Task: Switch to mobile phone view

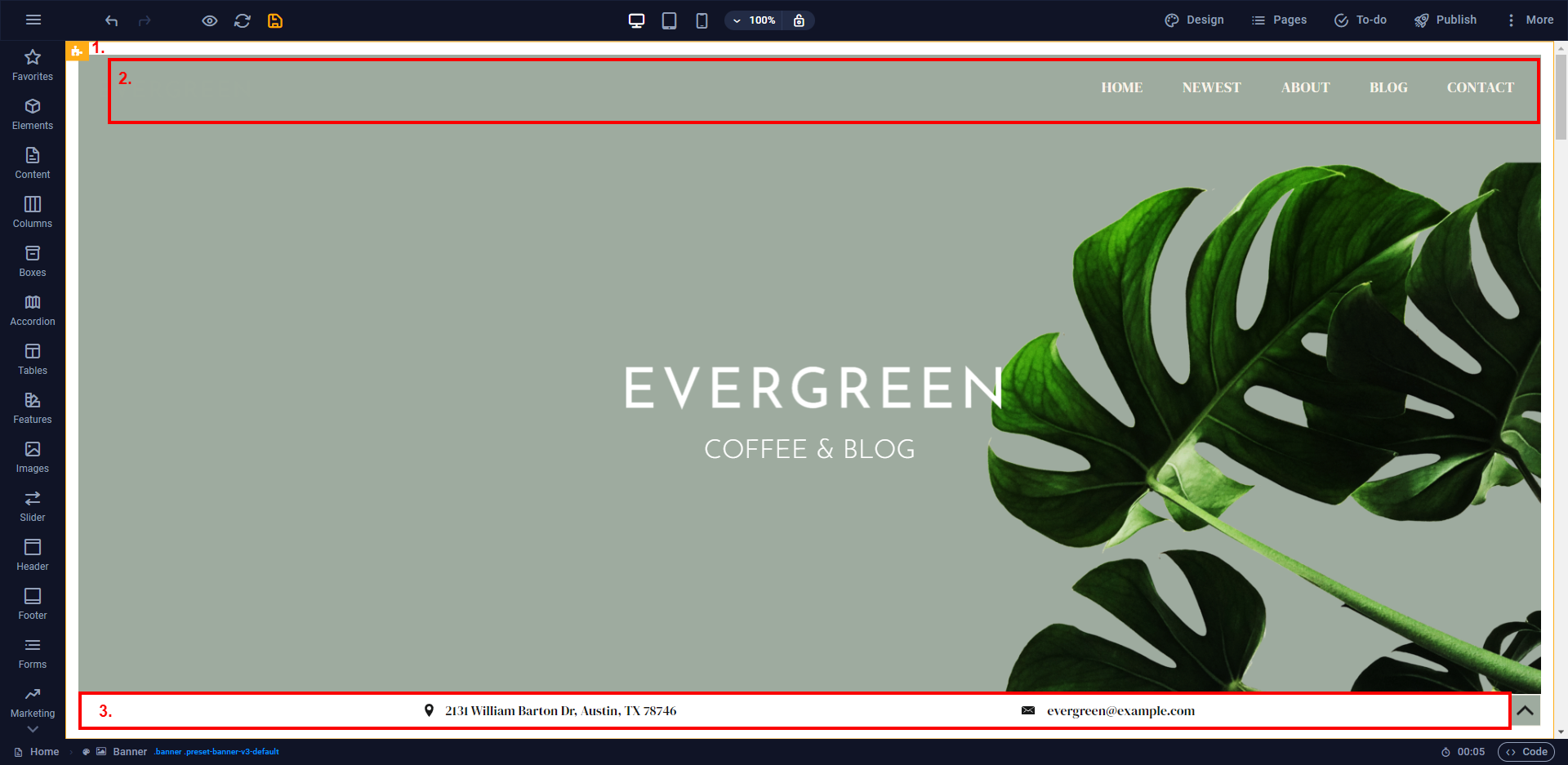Action: click(x=702, y=20)
